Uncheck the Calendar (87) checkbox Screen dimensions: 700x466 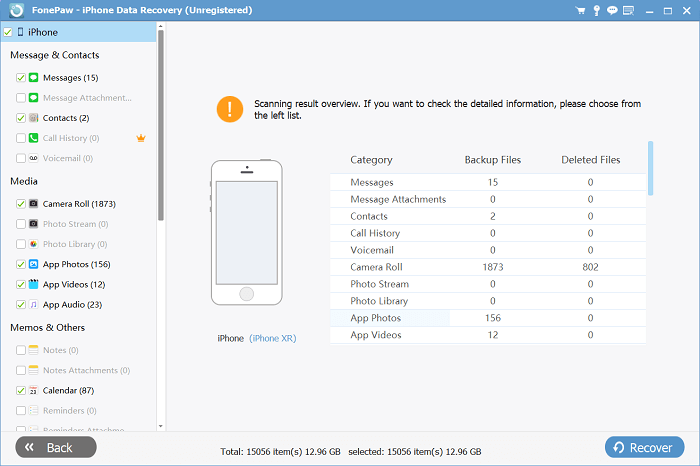click(x=21, y=391)
